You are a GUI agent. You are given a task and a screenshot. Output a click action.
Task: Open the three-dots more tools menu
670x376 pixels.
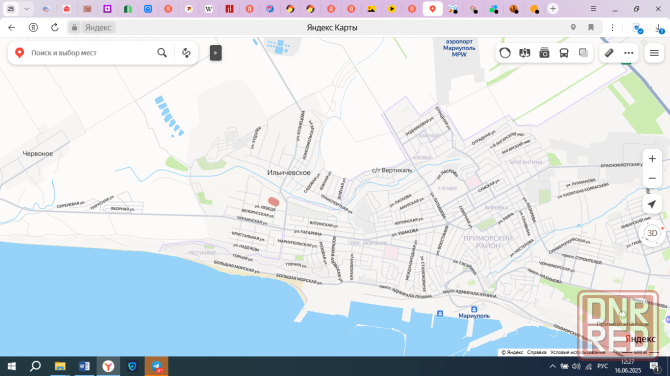pos(629,53)
